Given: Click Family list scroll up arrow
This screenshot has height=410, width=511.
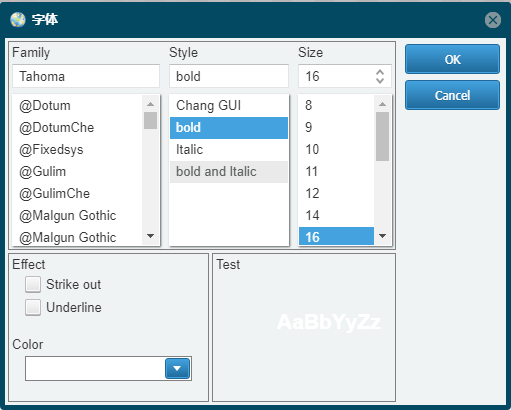Looking at the screenshot, I should point(150,104).
